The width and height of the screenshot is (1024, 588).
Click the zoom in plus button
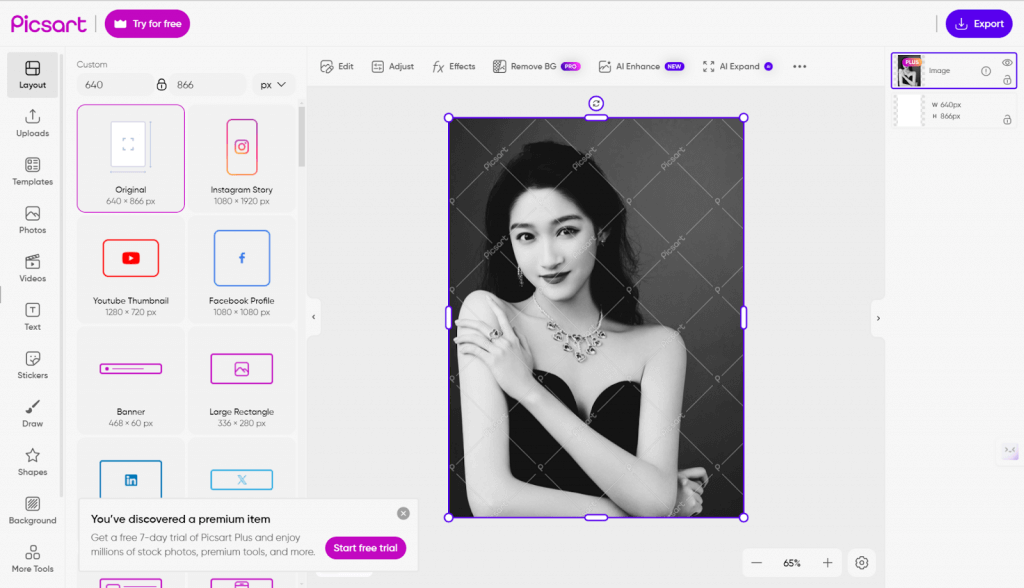pyautogui.click(x=827, y=563)
